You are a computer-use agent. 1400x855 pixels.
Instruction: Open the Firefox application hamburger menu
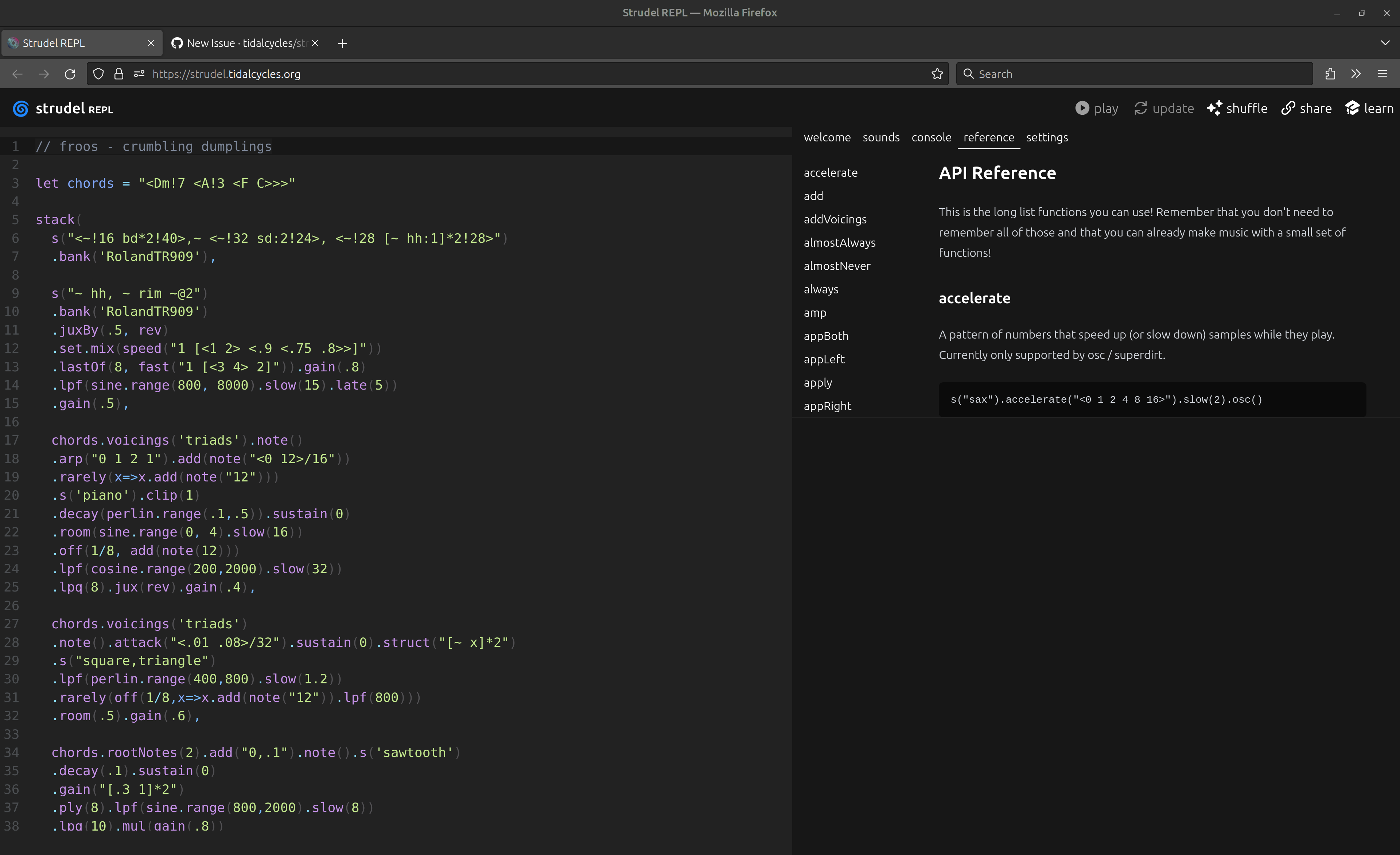1383,73
